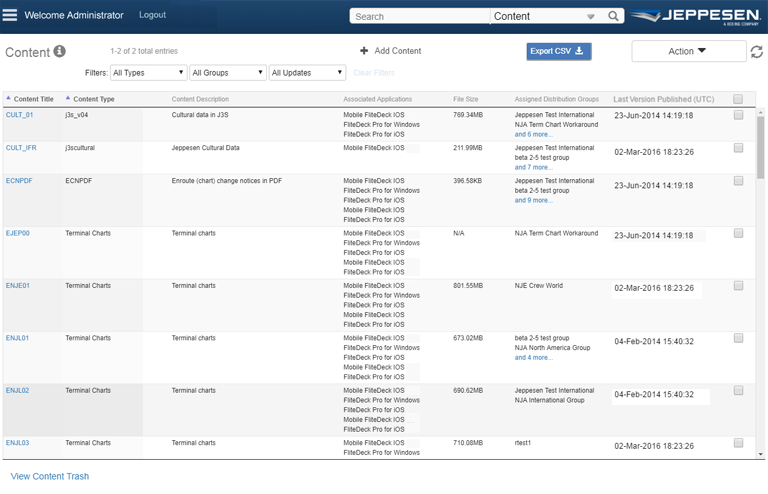Open the ENJL01 content item
Screen dimensions: 768x494
pos(17,338)
